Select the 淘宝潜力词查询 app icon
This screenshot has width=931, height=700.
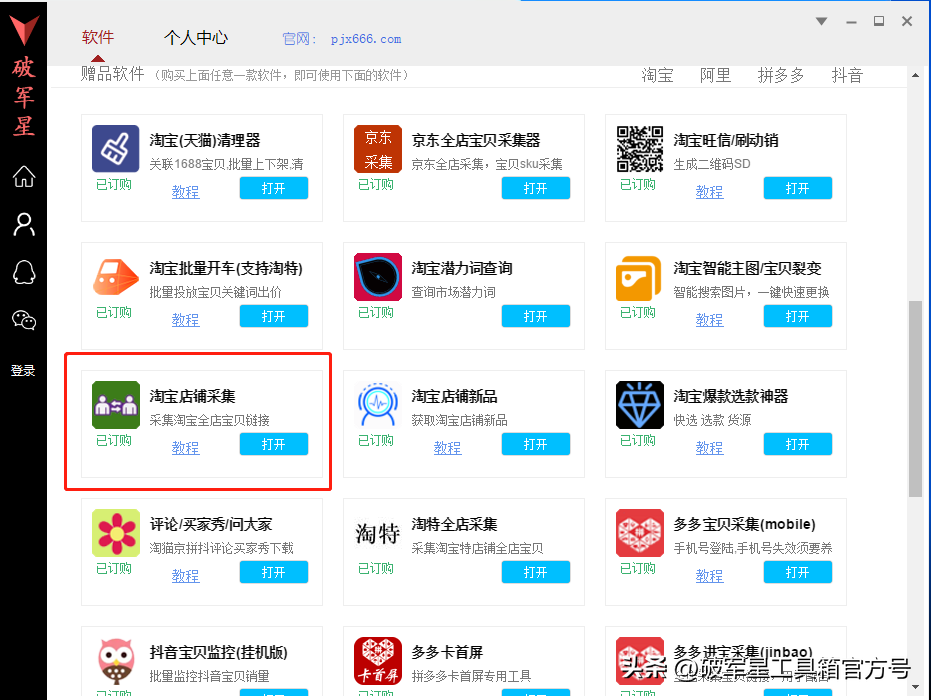[x=377, y=276]
